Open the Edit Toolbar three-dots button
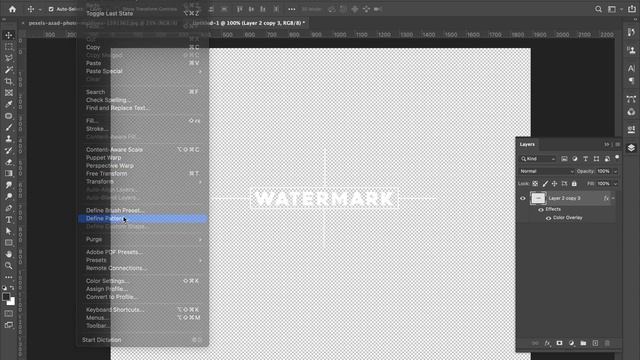640x360 pixels. [x=9, y=277]
